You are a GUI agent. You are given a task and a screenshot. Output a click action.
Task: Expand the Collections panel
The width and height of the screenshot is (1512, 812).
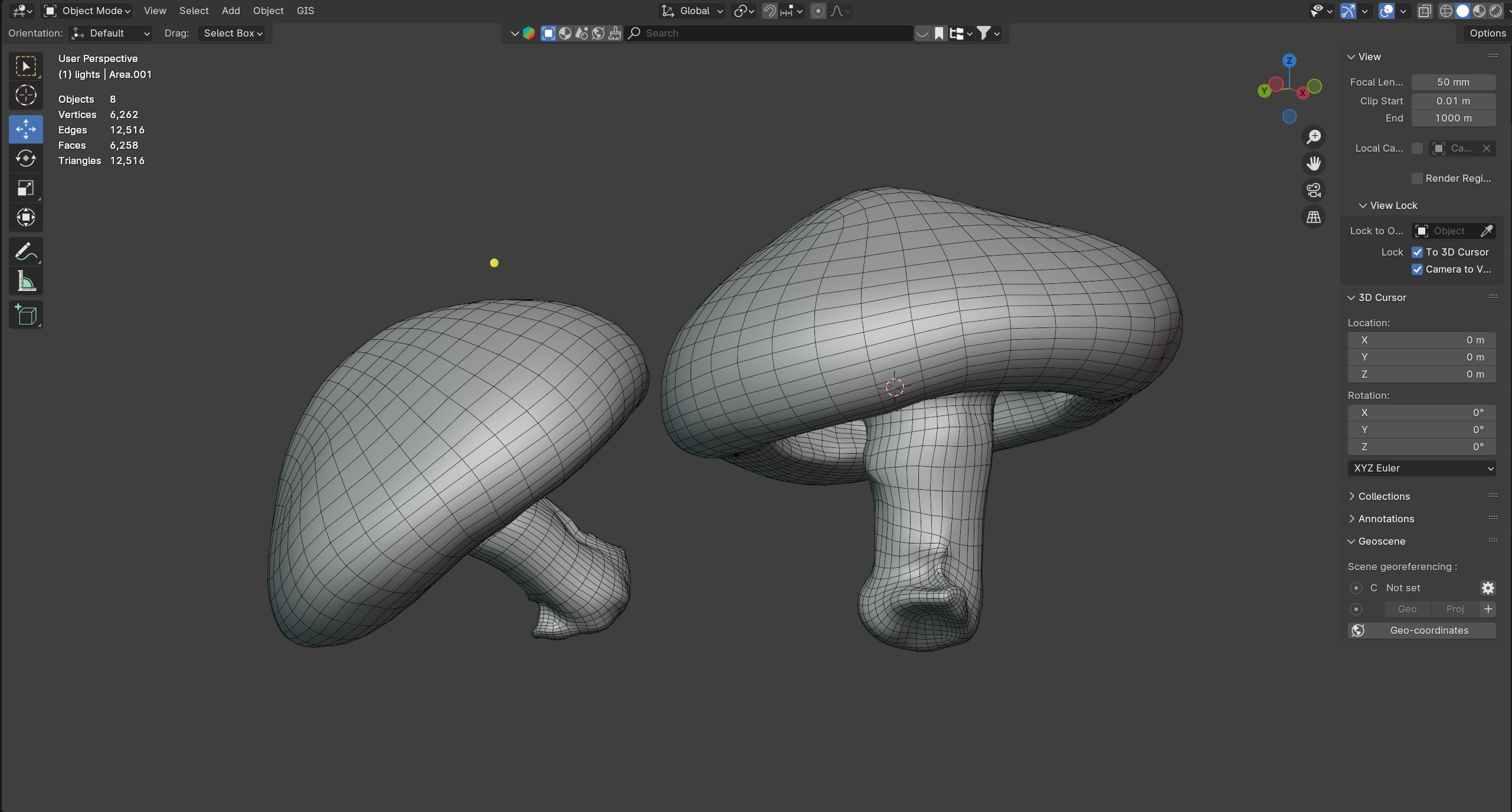tap(1383, 496)
